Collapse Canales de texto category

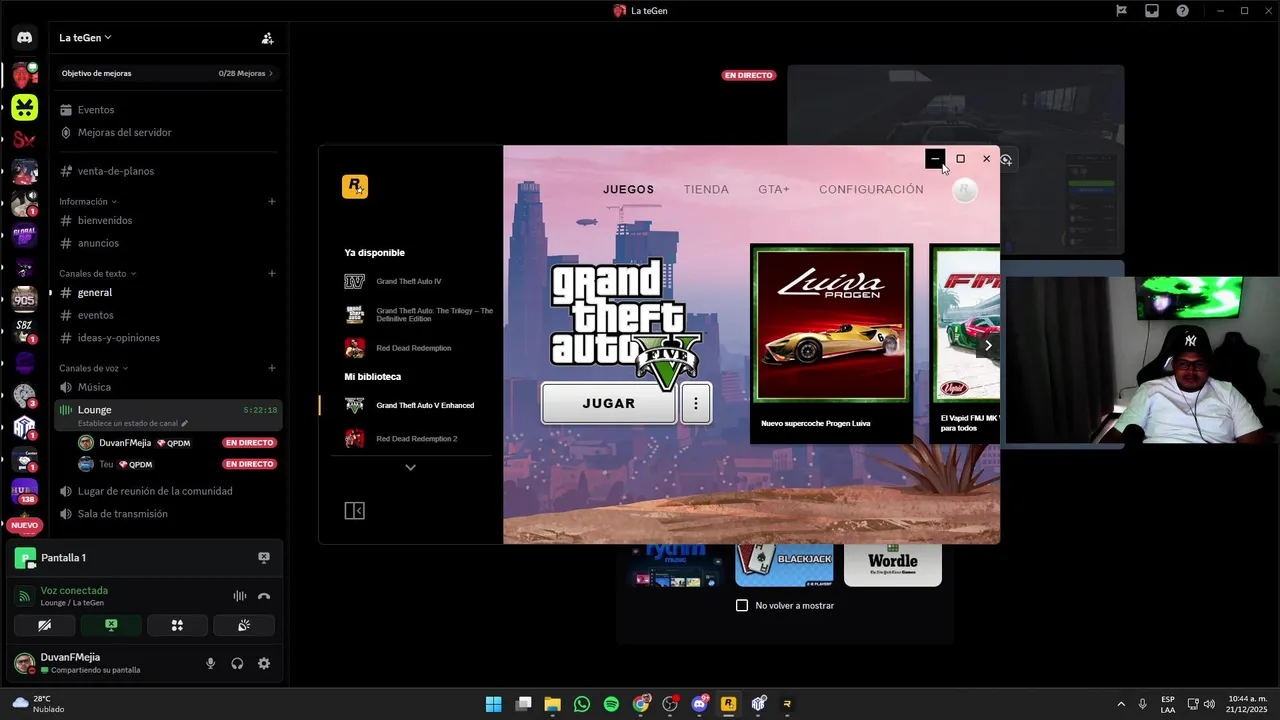98,273
